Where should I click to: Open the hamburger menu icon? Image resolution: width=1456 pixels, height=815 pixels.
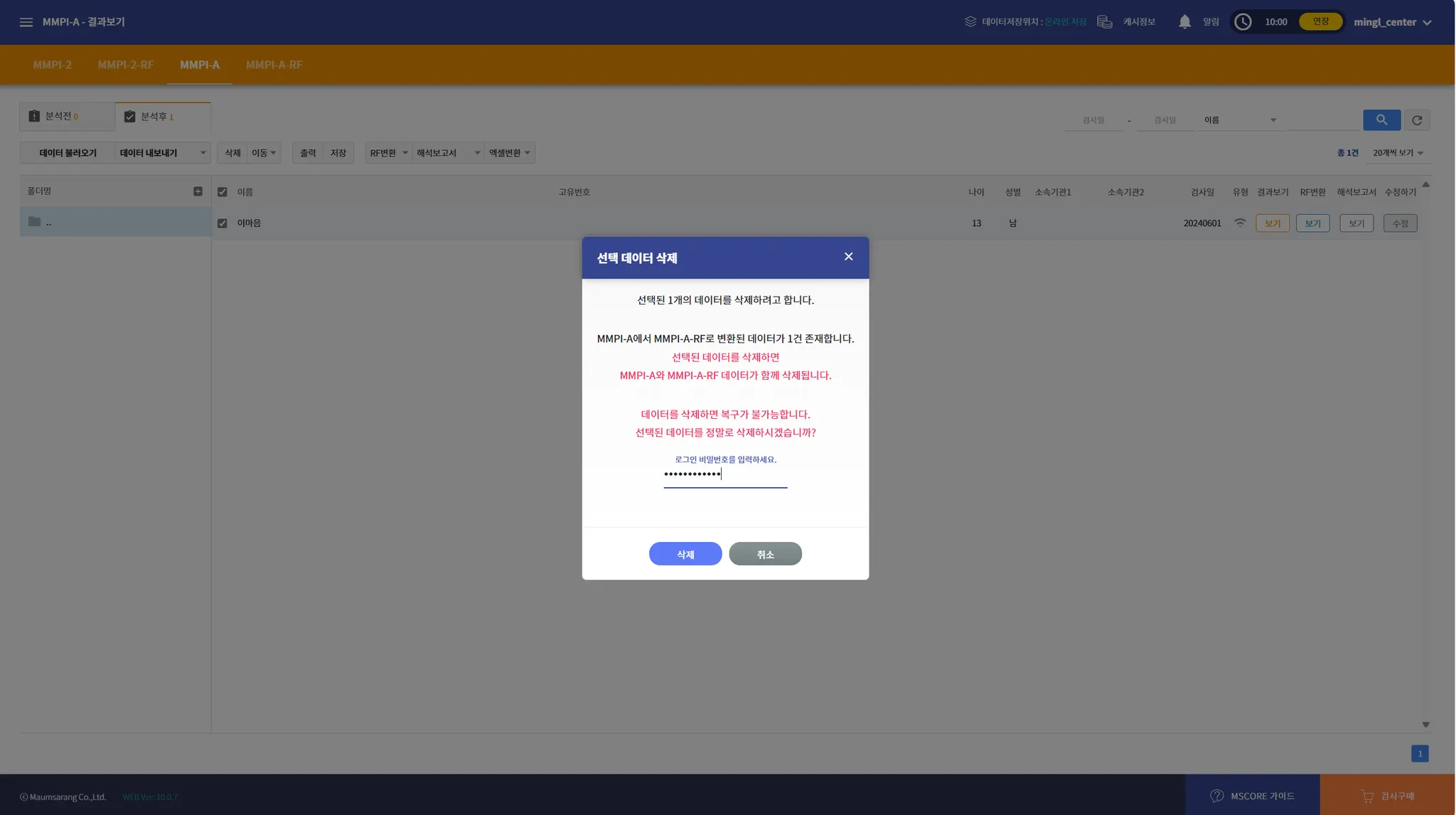click(x=26, y=22)
